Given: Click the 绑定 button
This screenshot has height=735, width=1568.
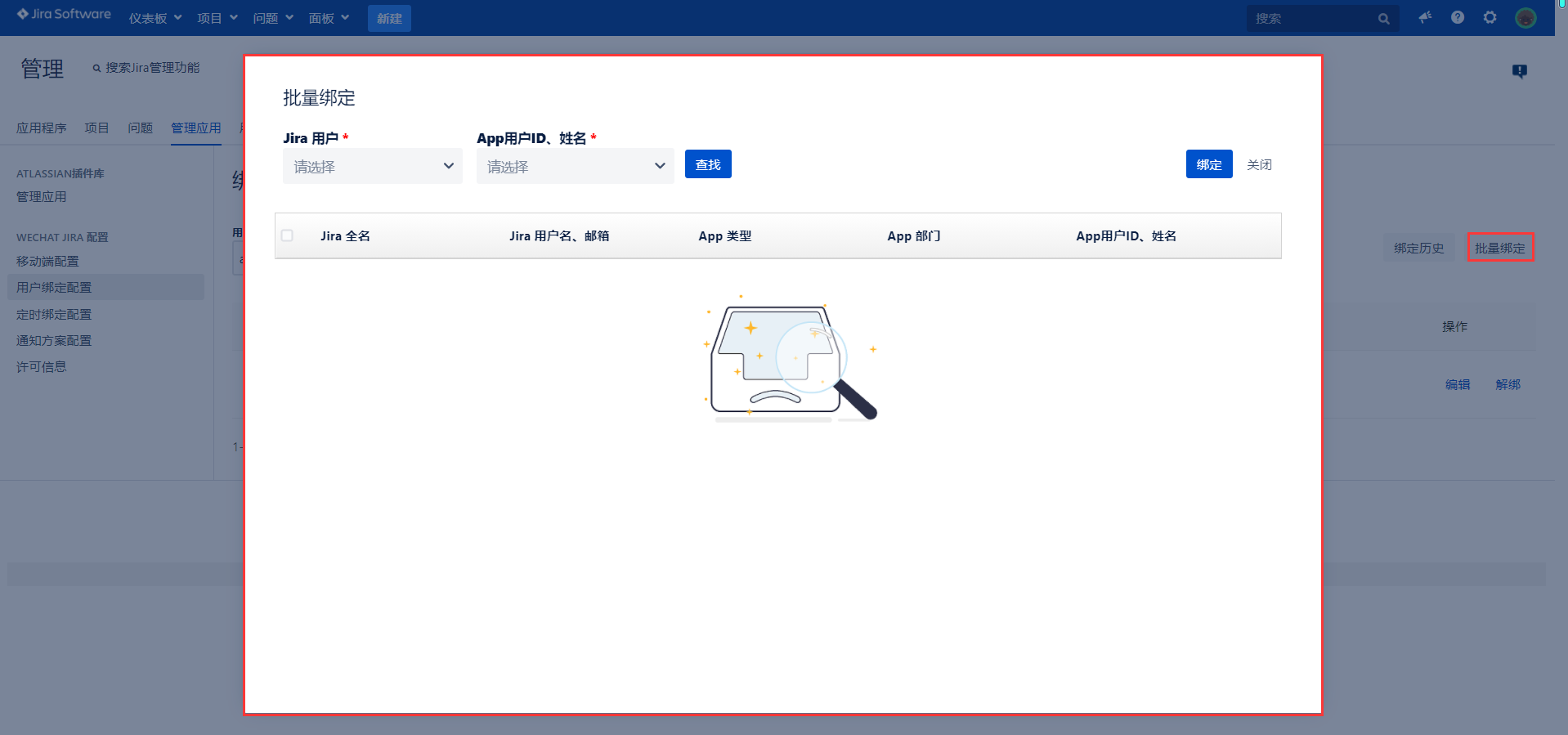Looking at the screenshot, I should click(1208, 164).
